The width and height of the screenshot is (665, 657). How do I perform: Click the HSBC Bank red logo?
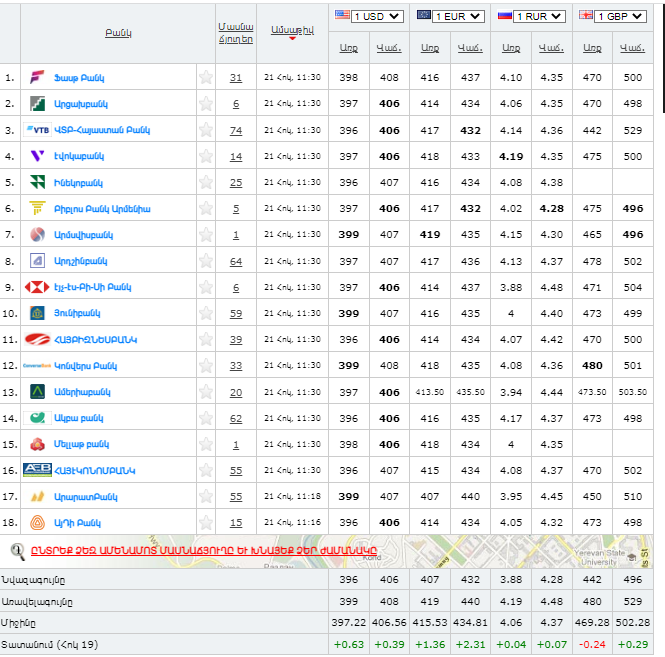[x=37, y=287]
